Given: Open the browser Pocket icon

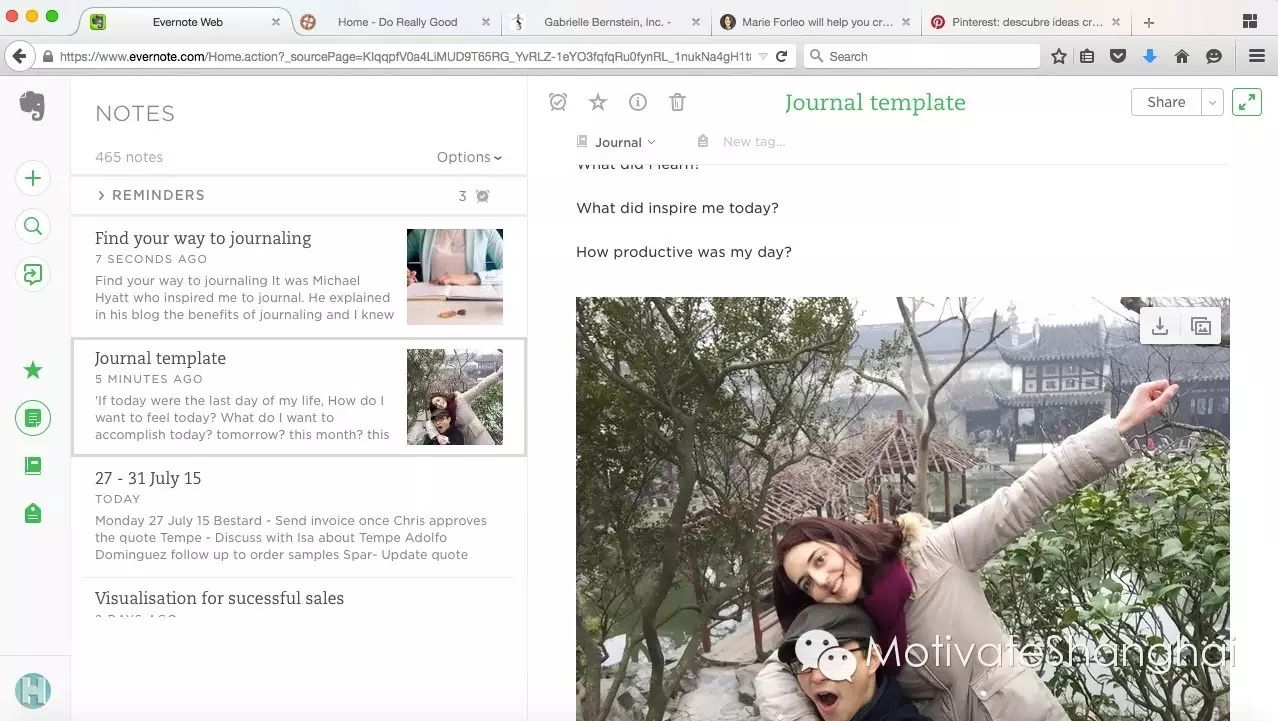Looking at the screenshot, I should point(1118,57).
